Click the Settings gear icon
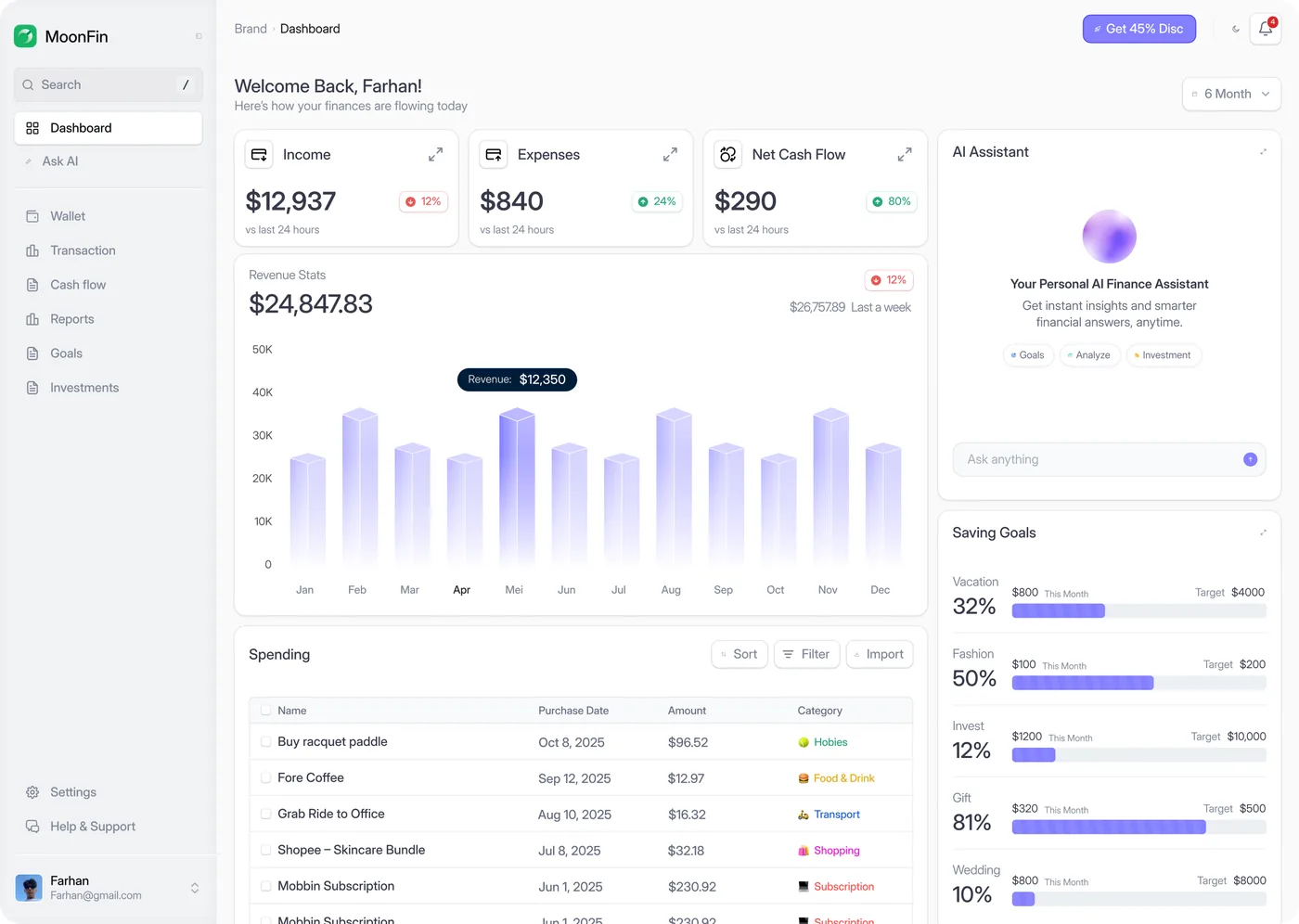Viewport: 1299px width, 924px height. coord(32,792)
